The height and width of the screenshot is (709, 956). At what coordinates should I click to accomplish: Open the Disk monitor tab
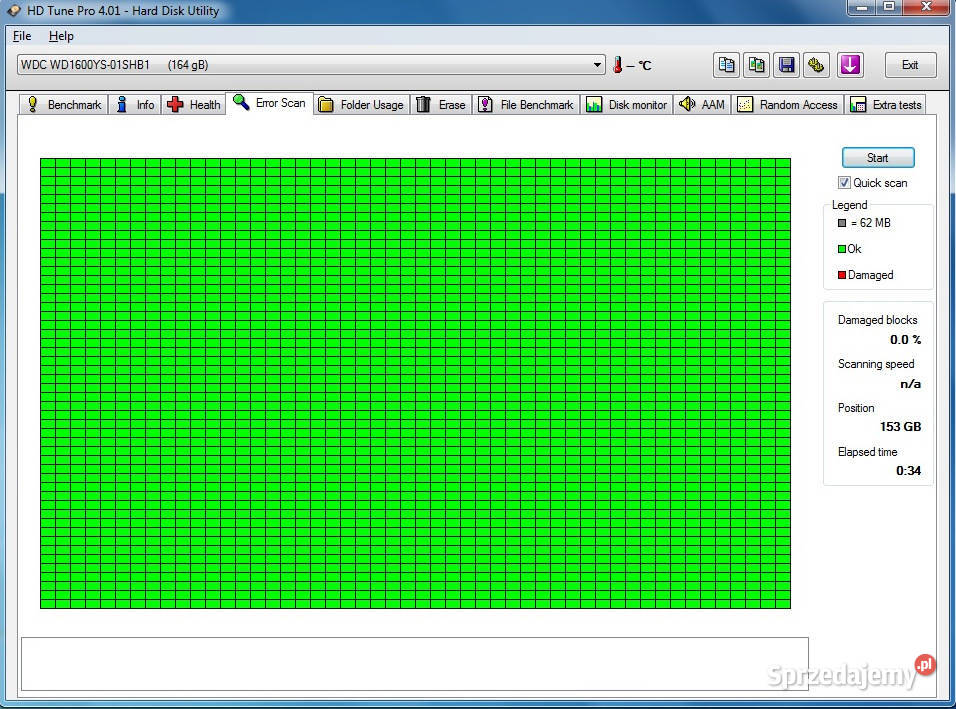627,104
